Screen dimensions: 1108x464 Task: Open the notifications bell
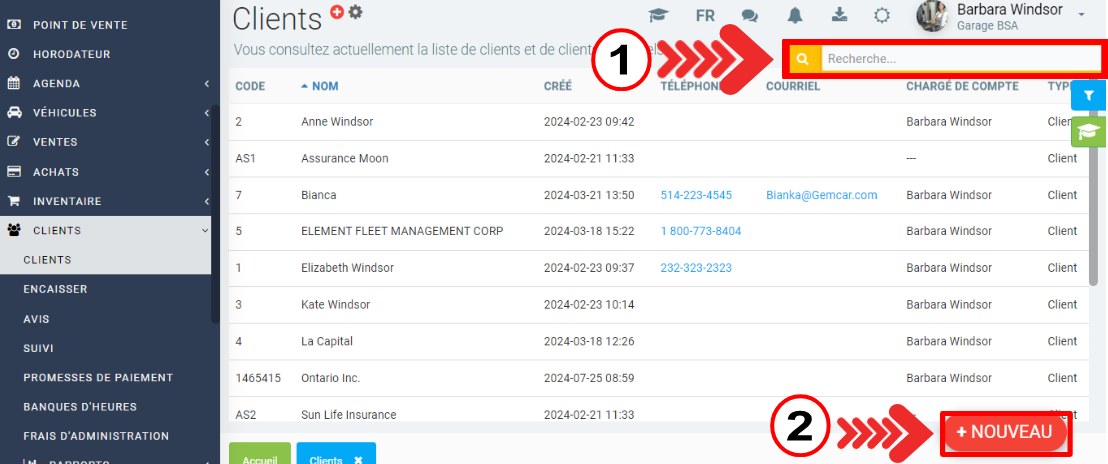(x=795, y=15)
